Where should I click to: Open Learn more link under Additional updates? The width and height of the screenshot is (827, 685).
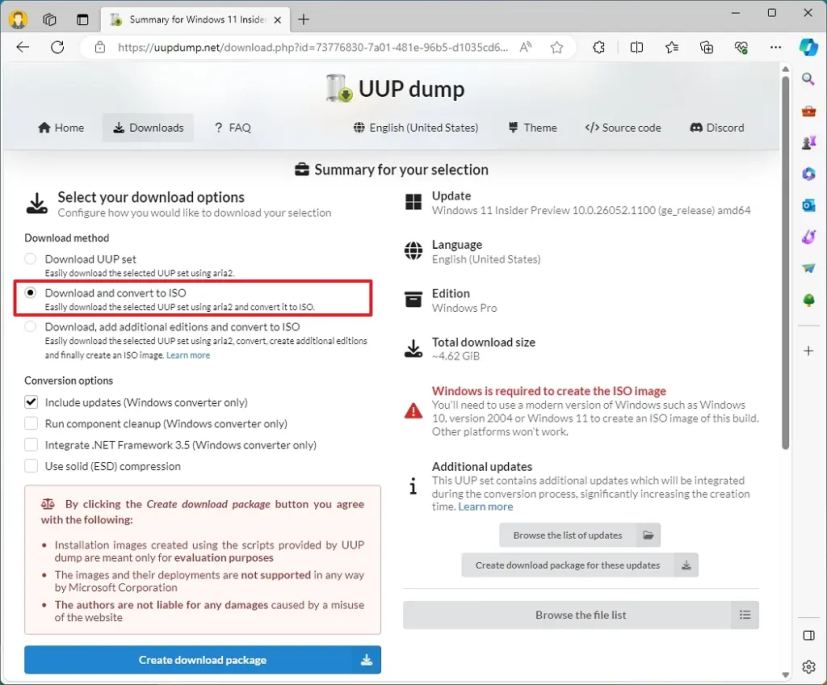(x=485, y=507)
